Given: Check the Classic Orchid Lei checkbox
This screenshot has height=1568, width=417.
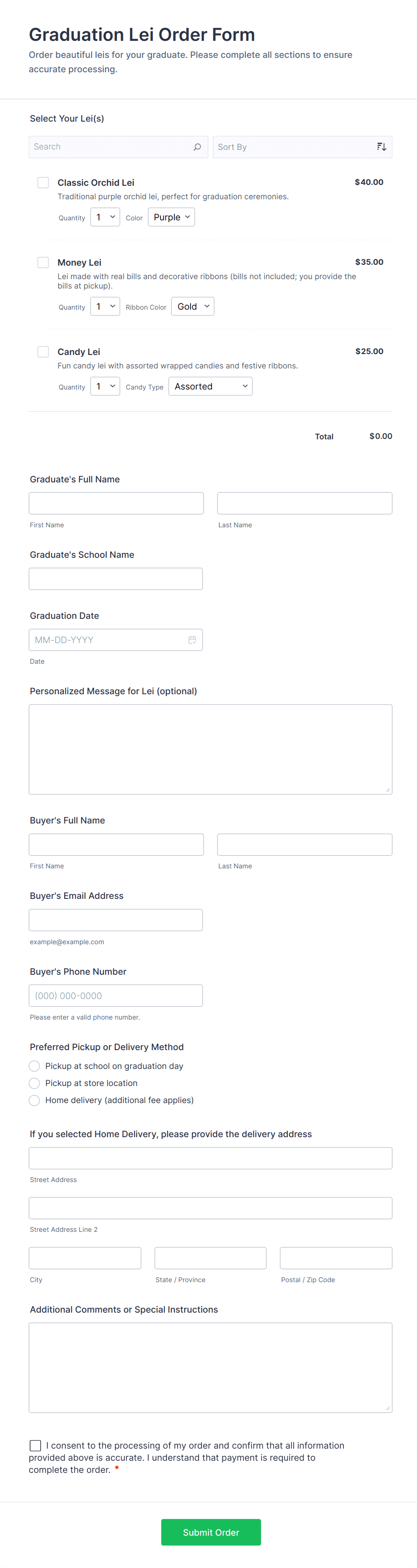Looking at the screenshot, I should (x=43, y=183).
